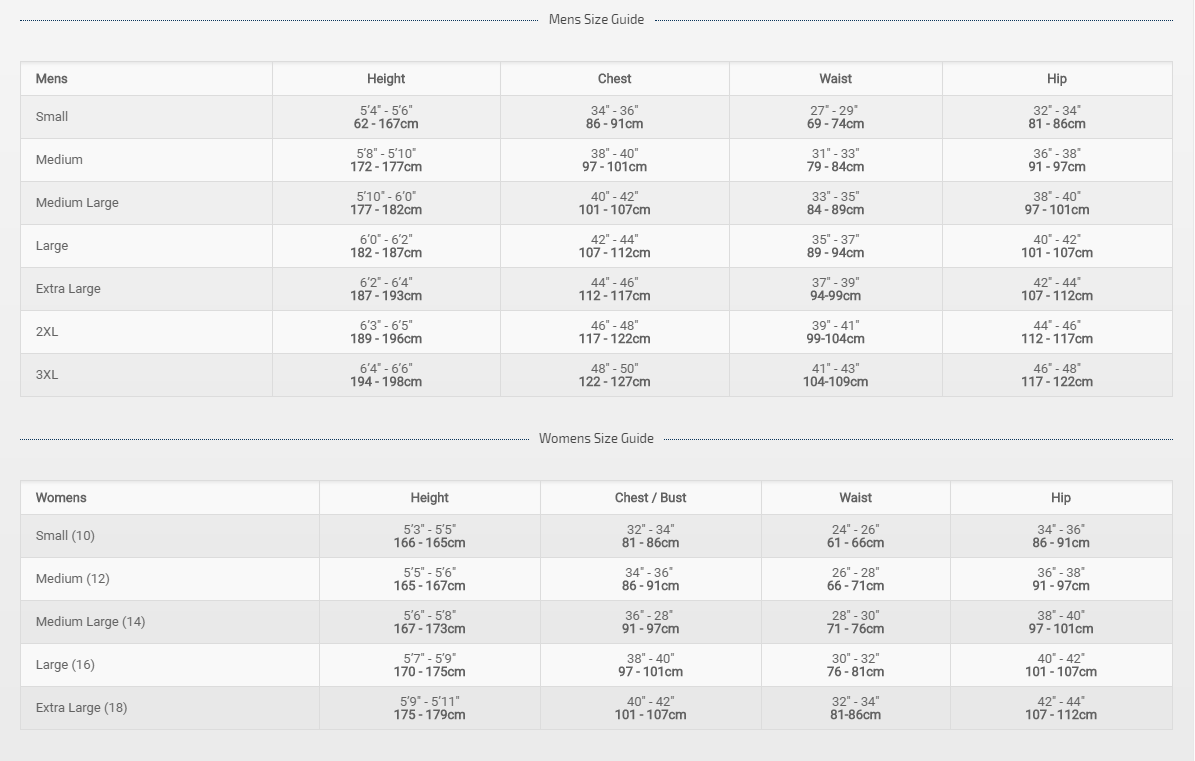Click the Chest / Bust column header

650,498
